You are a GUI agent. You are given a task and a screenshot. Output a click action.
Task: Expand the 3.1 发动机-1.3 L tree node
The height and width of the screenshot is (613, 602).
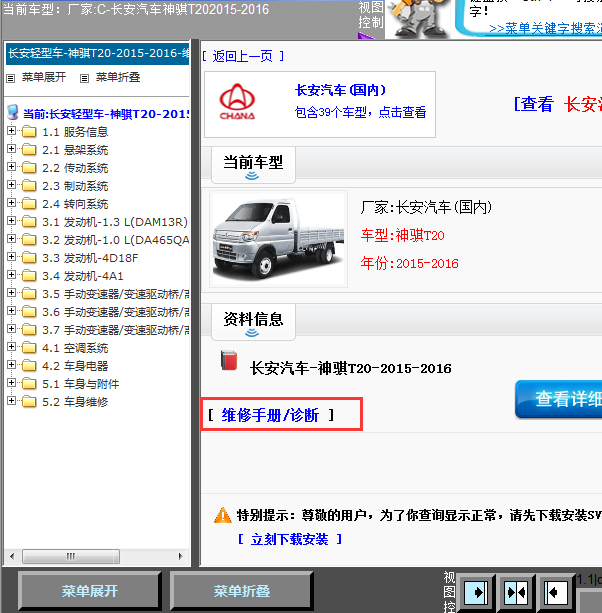(11, 220)
